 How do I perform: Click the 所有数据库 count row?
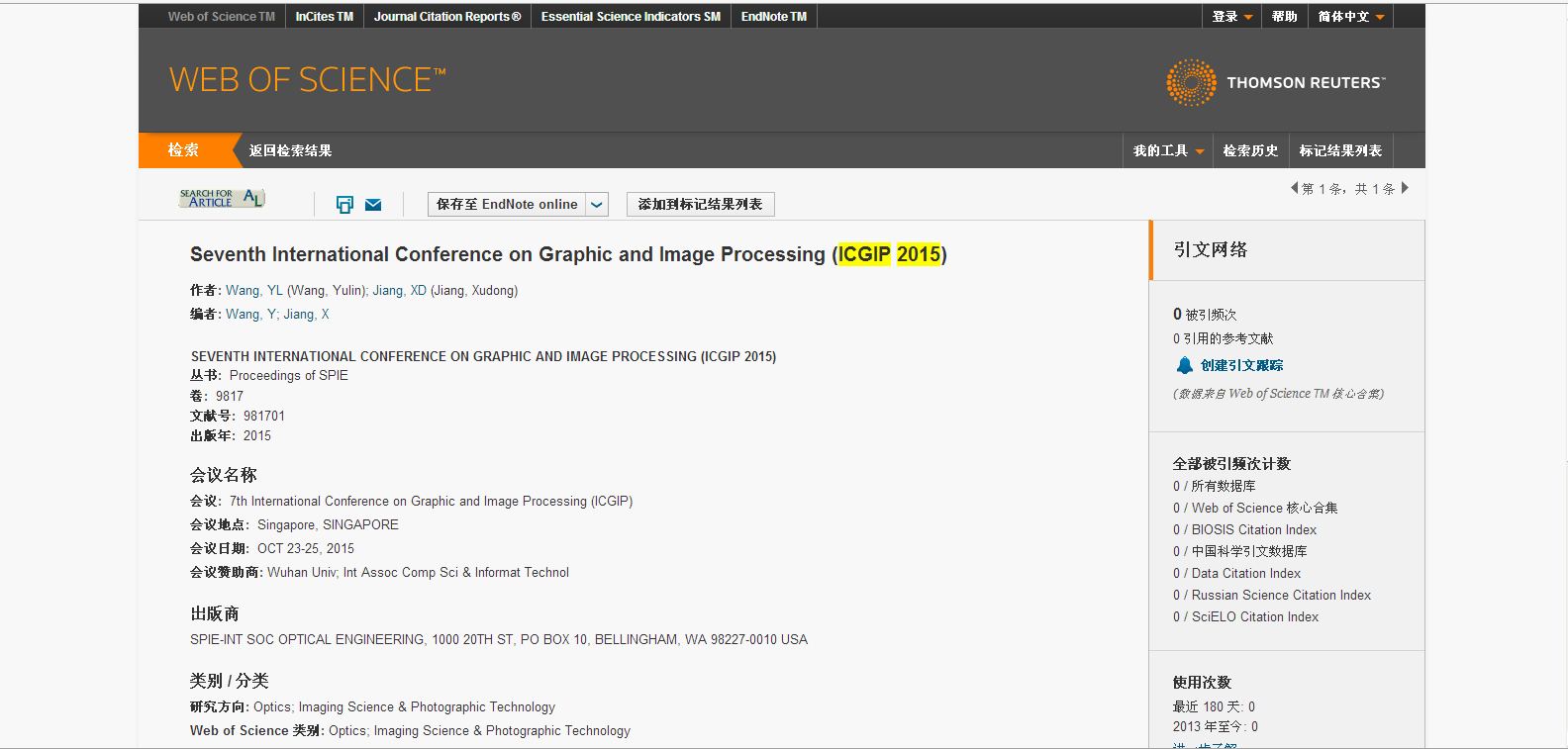point(1215,487)
